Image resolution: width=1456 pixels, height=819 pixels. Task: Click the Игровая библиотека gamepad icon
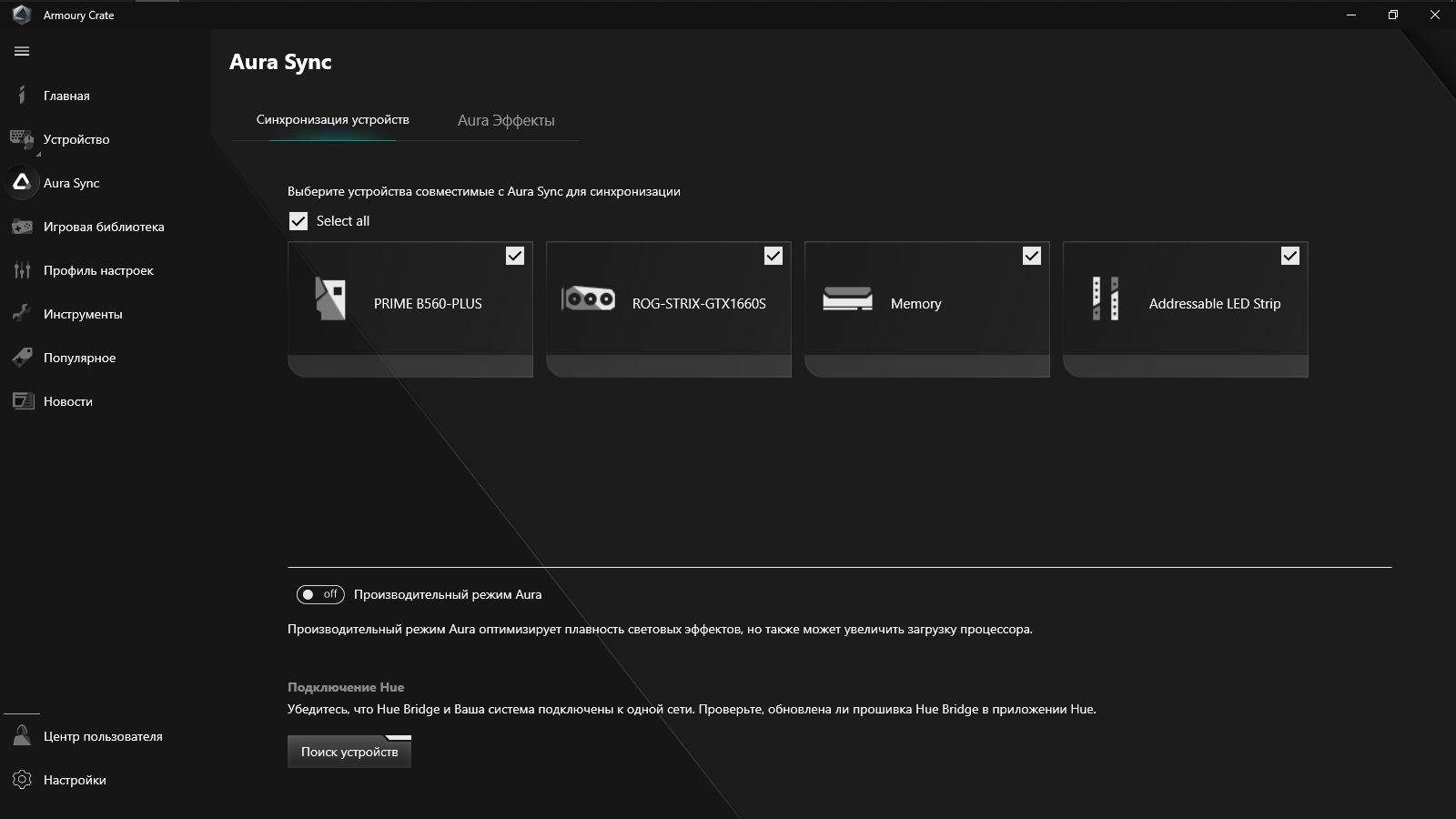(22, 227)
